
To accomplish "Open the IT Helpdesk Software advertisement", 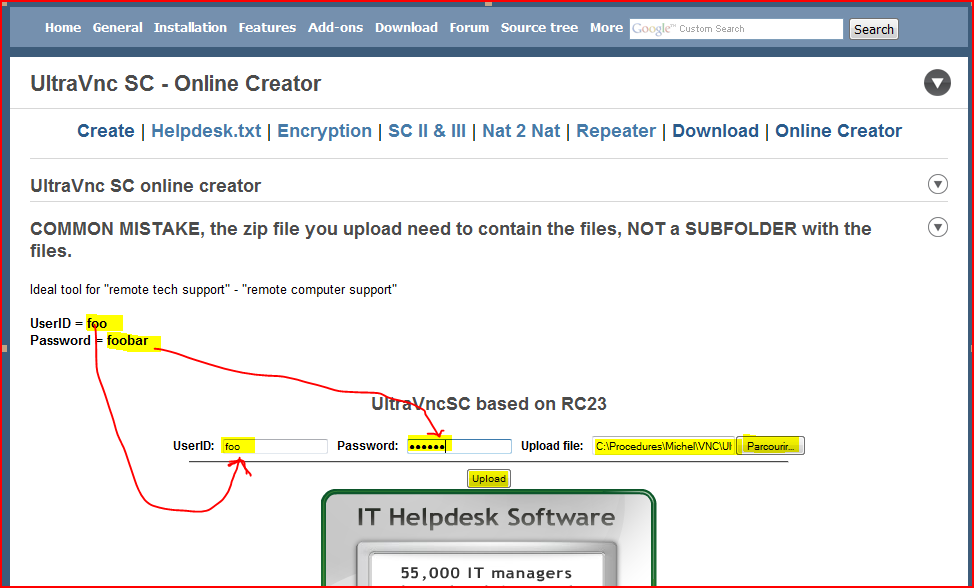I will (x=488, y=538).
